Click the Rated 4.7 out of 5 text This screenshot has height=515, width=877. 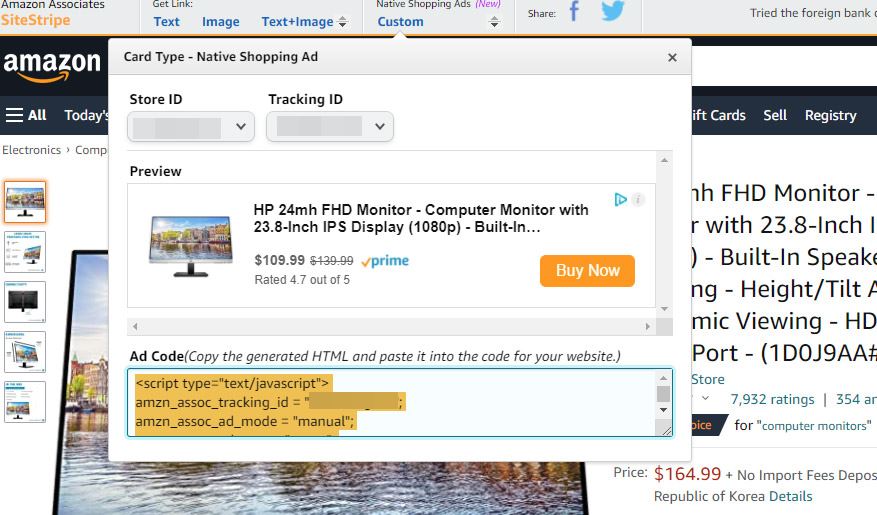click(x=302, y=280)
